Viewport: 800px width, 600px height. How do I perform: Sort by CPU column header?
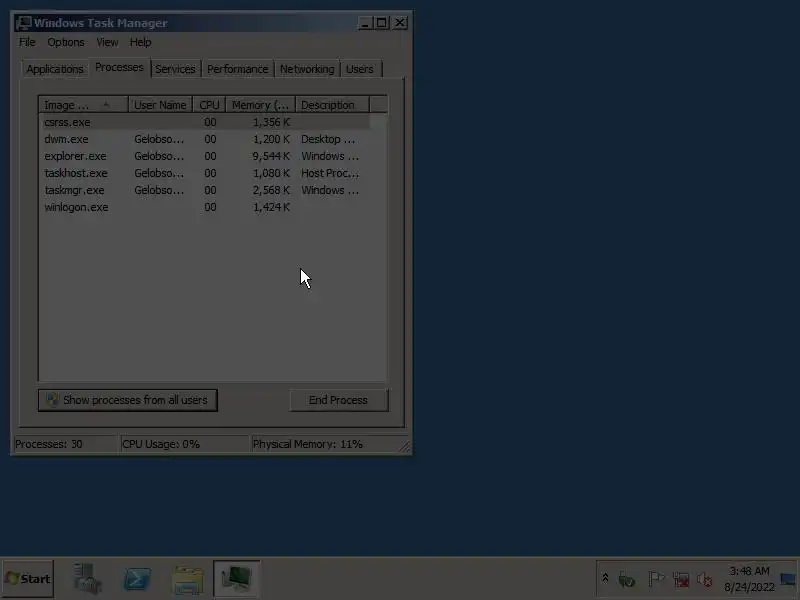coord(209,105)
